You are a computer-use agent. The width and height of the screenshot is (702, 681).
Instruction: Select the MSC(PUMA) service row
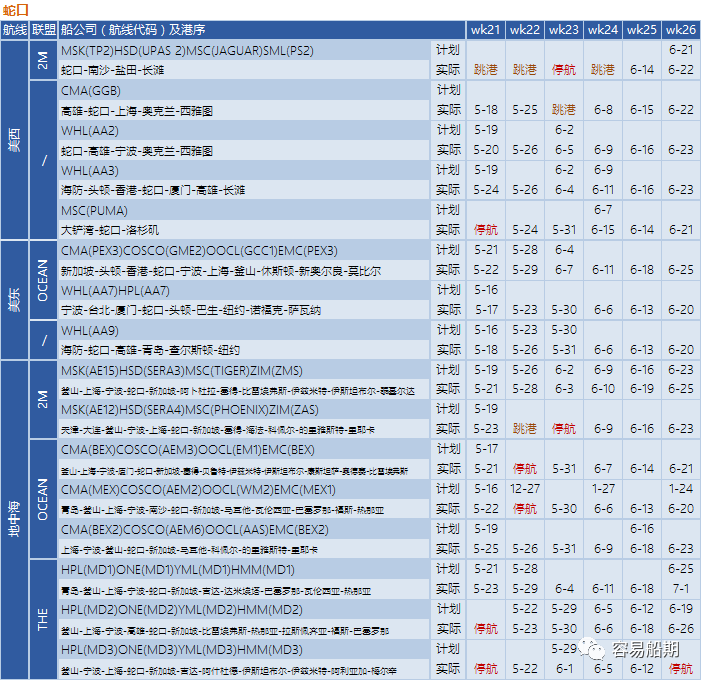click(x=244, y=211)
